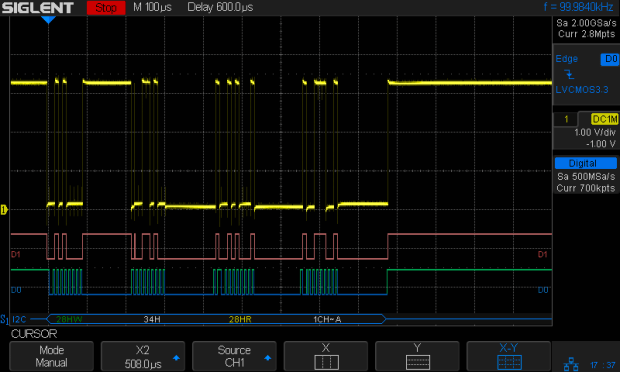This screenshot has width=620, height=372.
Task: Click the red Stop run-state indicator
Action: (x=106, y=8)
